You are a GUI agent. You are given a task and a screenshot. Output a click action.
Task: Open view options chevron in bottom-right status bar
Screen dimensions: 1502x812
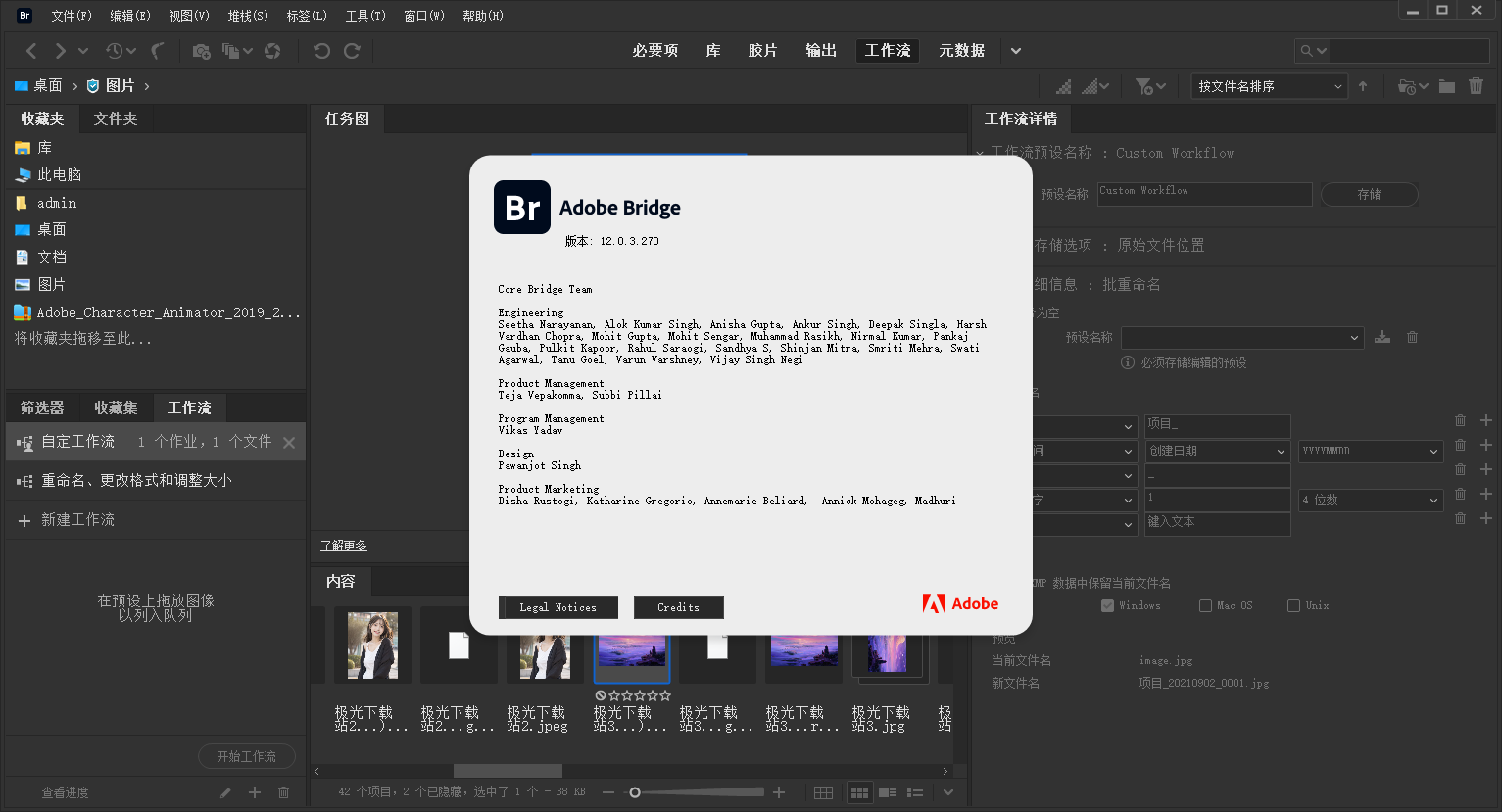[948, 792]
